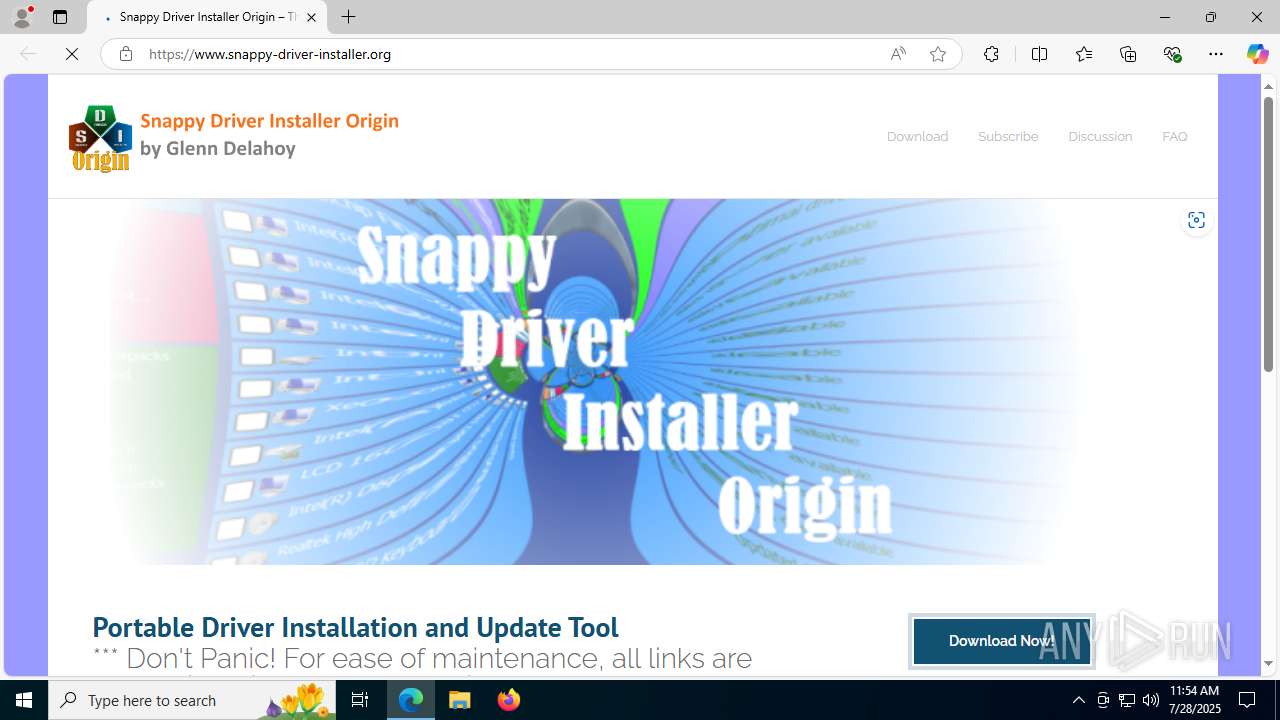Launch Firefox from the taskbar
The width and height of the screenshot is (1280, 720).
click(508, 700)
